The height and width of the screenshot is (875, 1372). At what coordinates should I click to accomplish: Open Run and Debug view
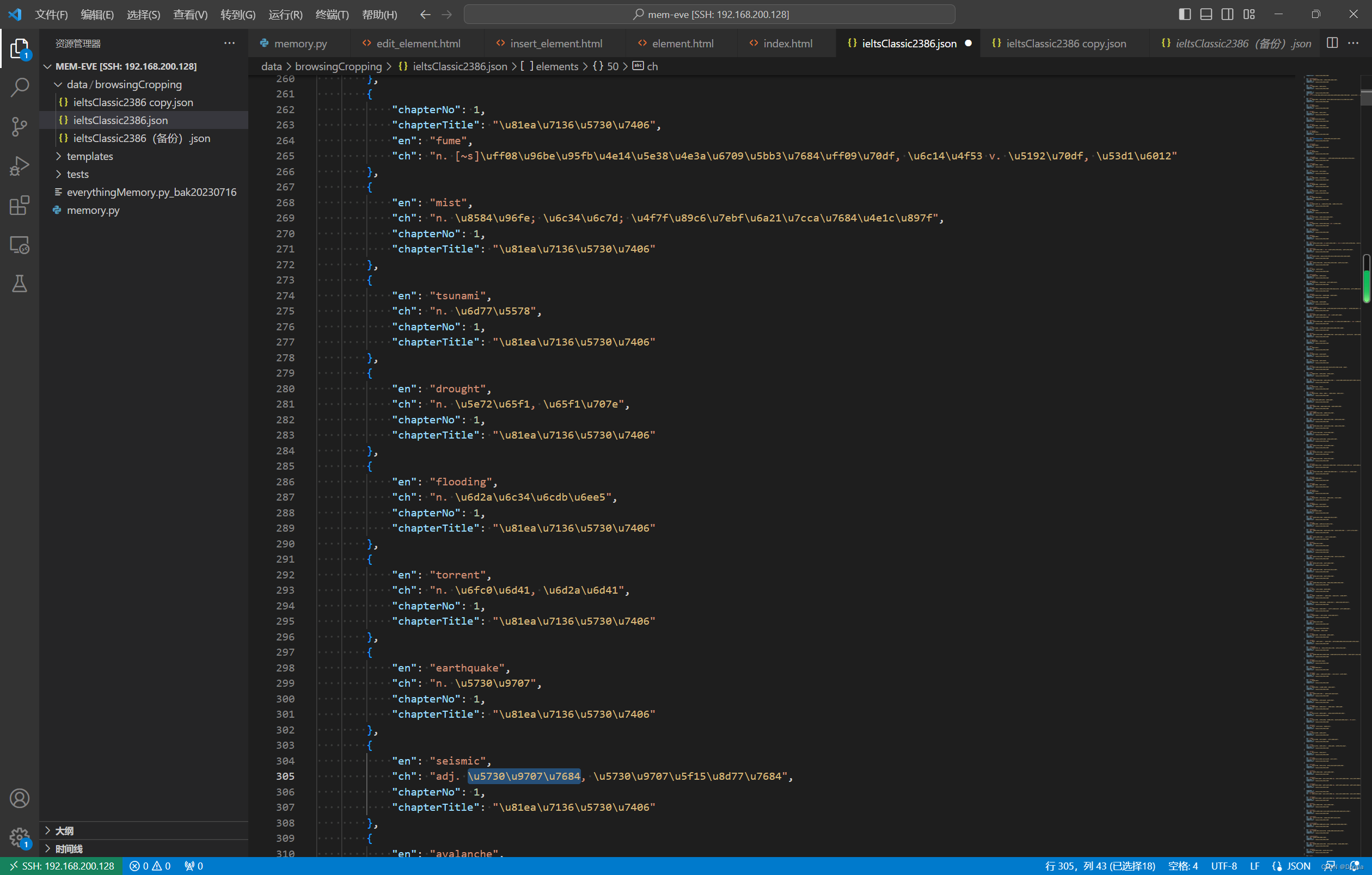[x=20, y=165]
